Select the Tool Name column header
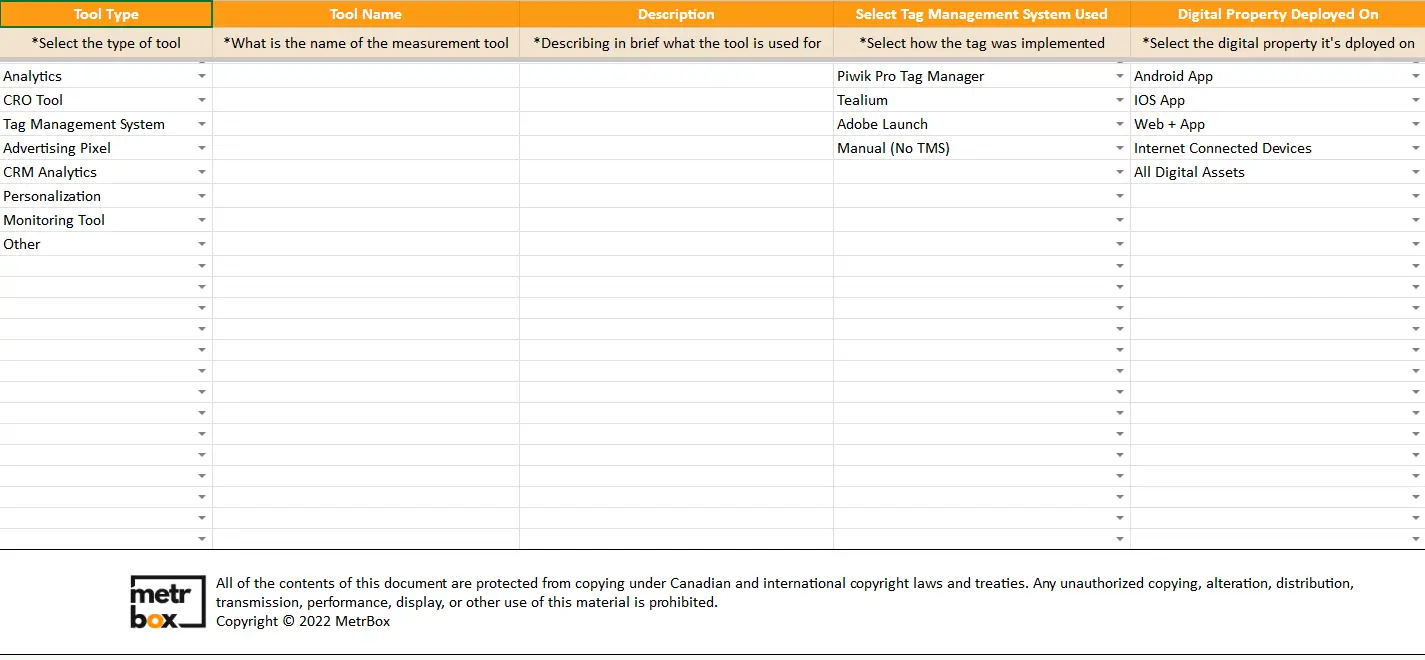This screenshot has width=1425, height=660. [x=366, y=14]
